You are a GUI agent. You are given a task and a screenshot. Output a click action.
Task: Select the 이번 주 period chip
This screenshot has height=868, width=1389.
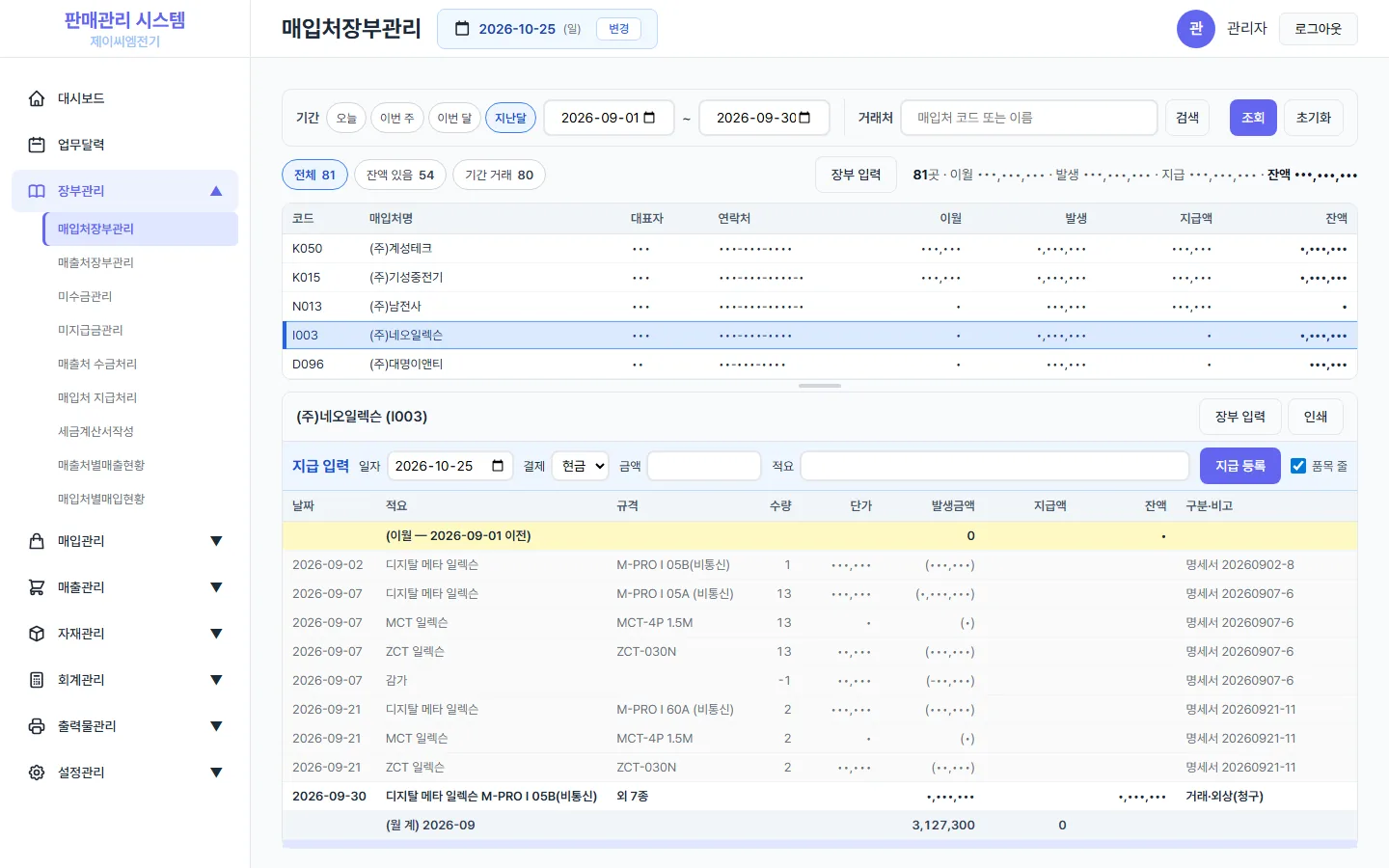click(396, 118)
